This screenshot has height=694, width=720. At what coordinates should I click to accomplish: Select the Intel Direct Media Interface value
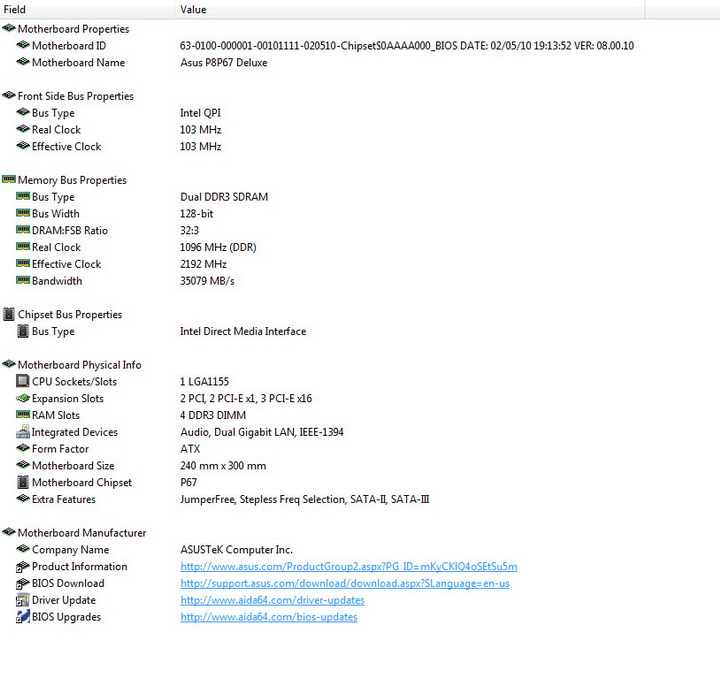point(243,331)
